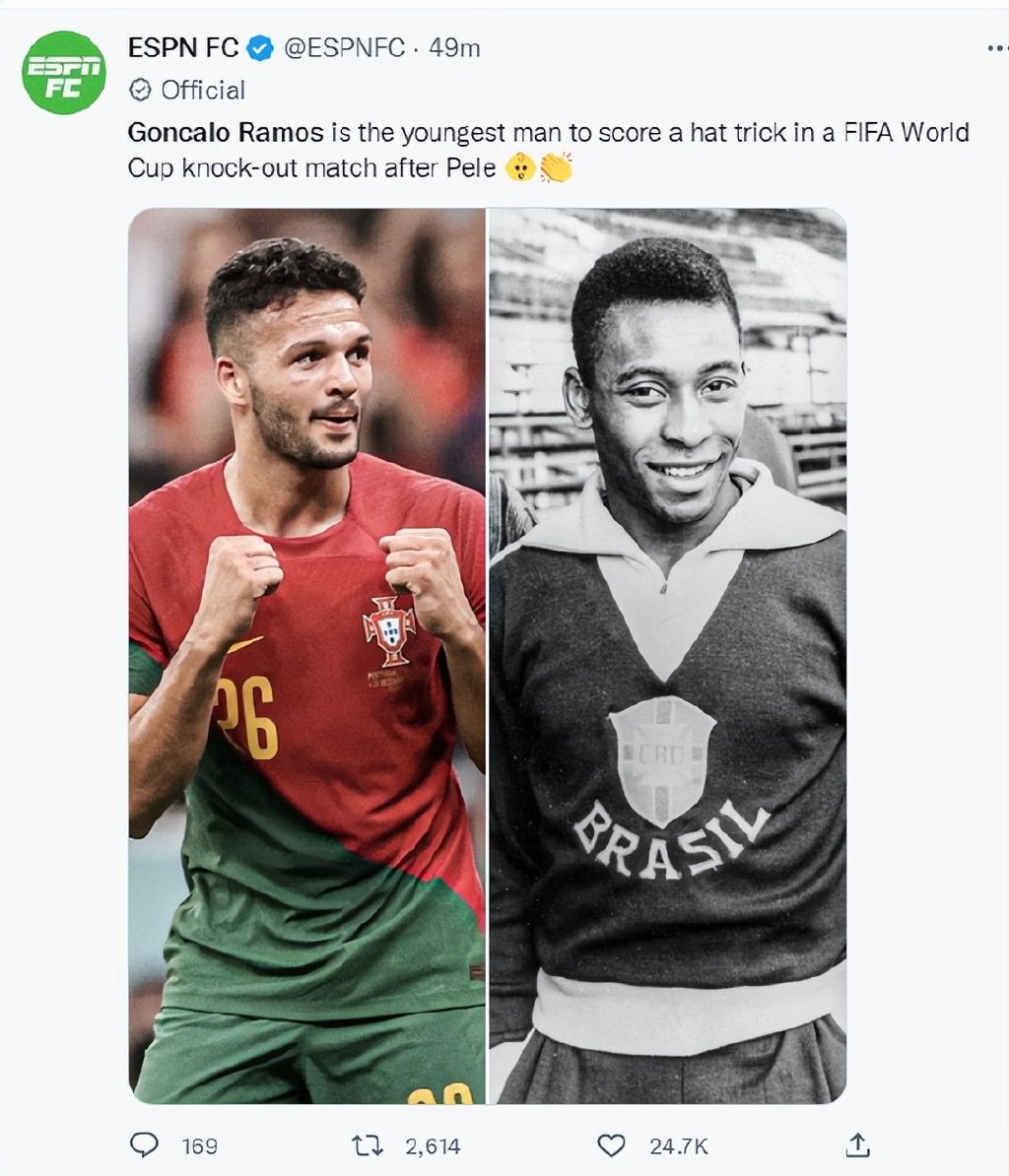Open the @ESPNFC handle link

344,48
